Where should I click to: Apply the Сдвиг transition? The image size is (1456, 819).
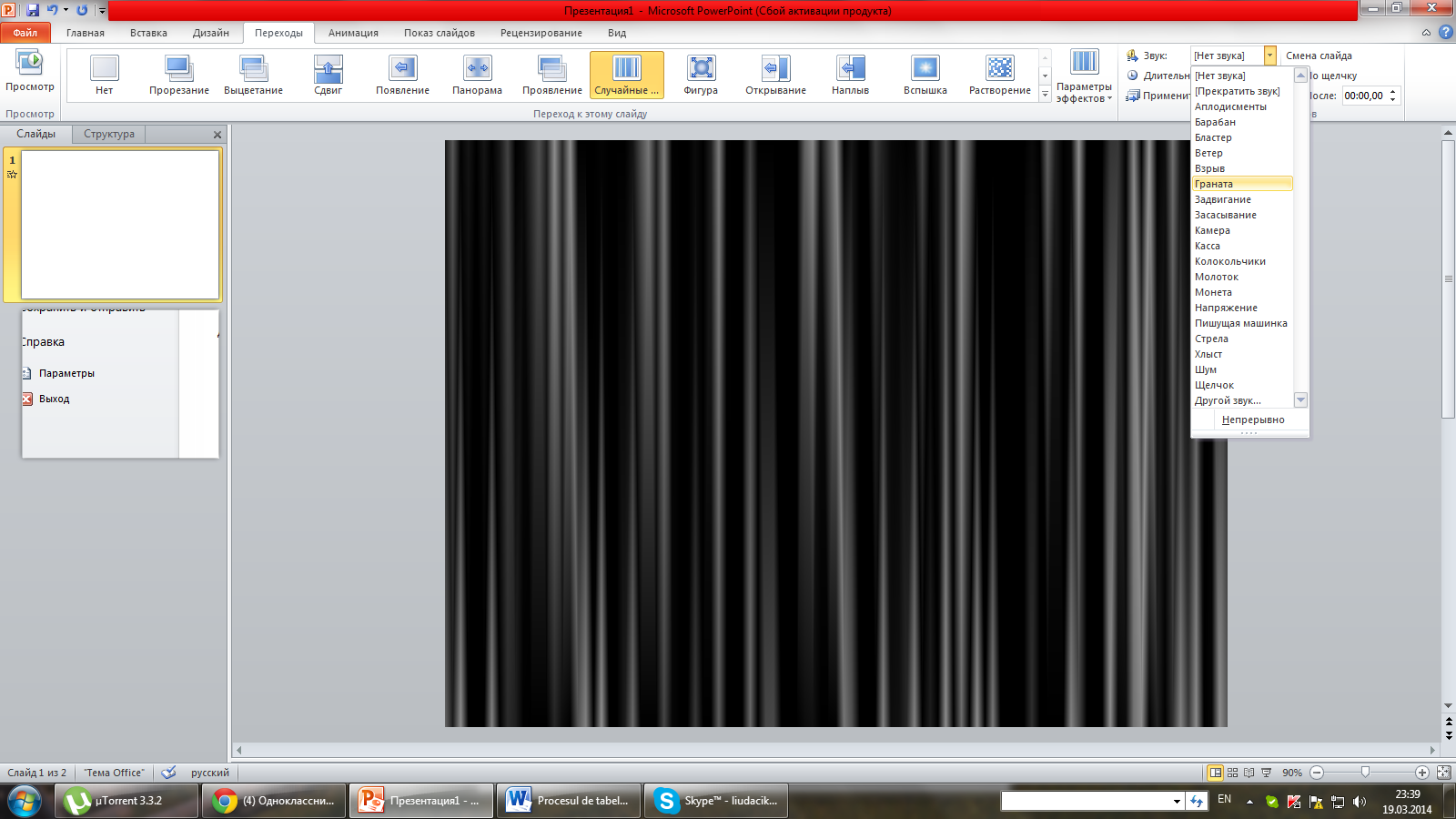point(329,74)
